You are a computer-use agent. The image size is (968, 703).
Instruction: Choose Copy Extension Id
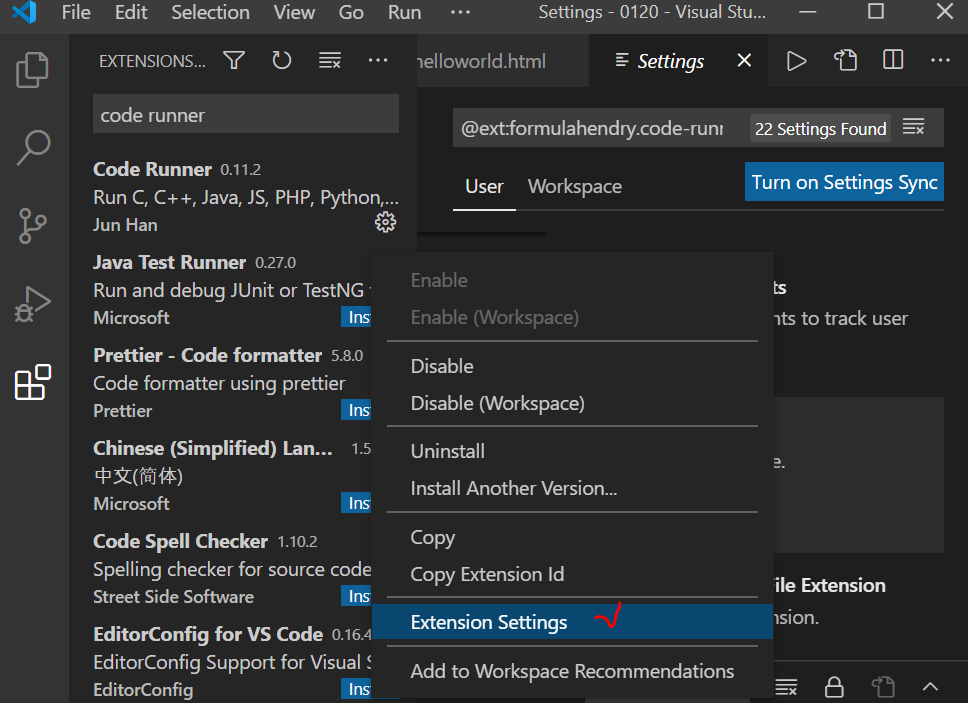click(572, 575)
